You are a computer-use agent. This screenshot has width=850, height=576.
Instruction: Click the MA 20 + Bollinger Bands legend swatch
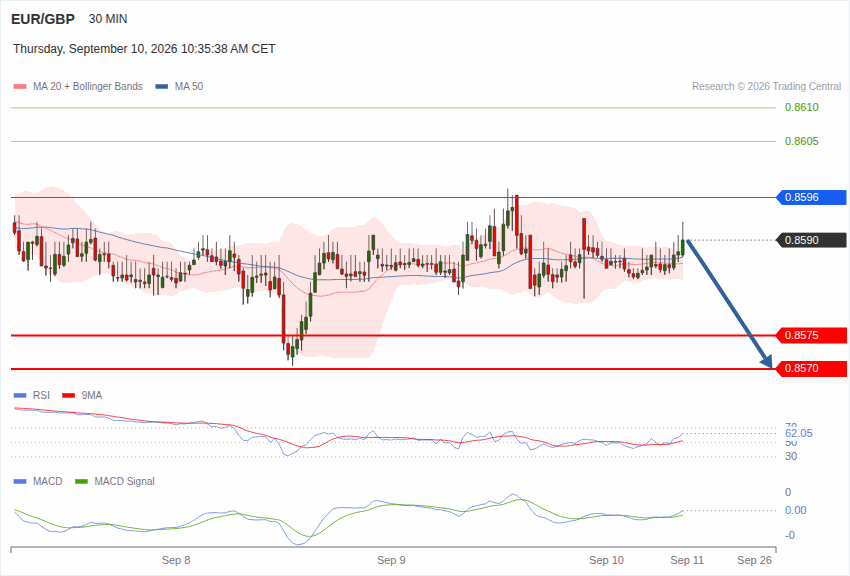[20, 87]
